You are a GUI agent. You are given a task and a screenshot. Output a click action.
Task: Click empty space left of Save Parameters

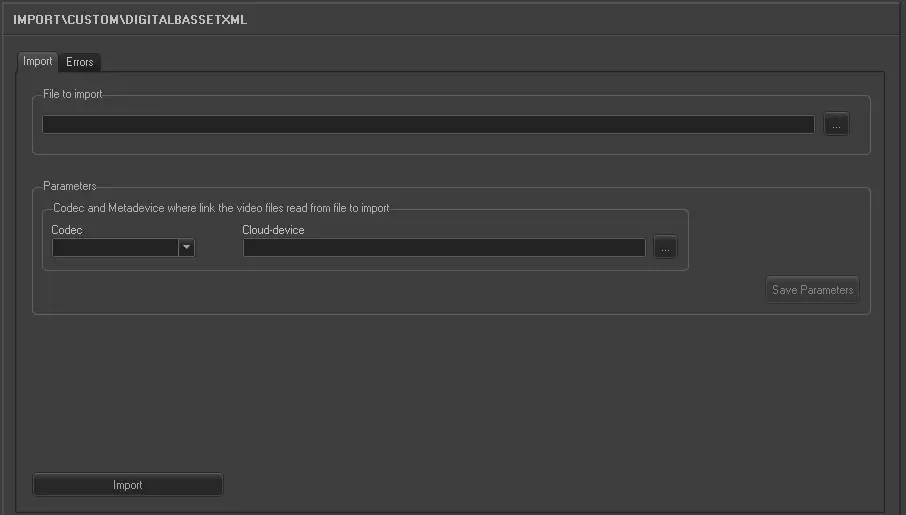[x=400, y=291]
